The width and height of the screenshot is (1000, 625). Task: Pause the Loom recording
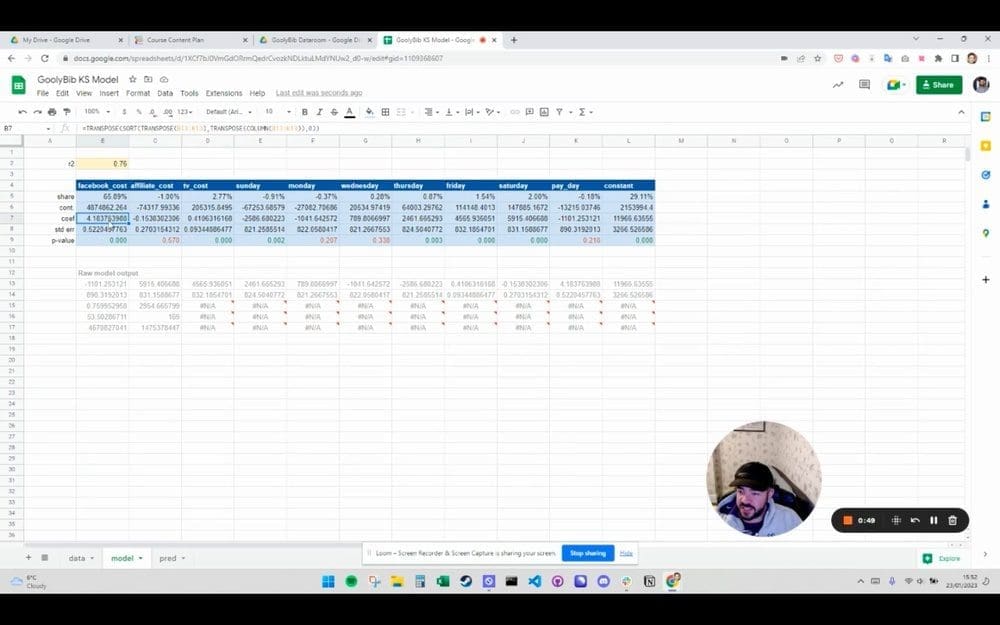(x=932, y=520)
